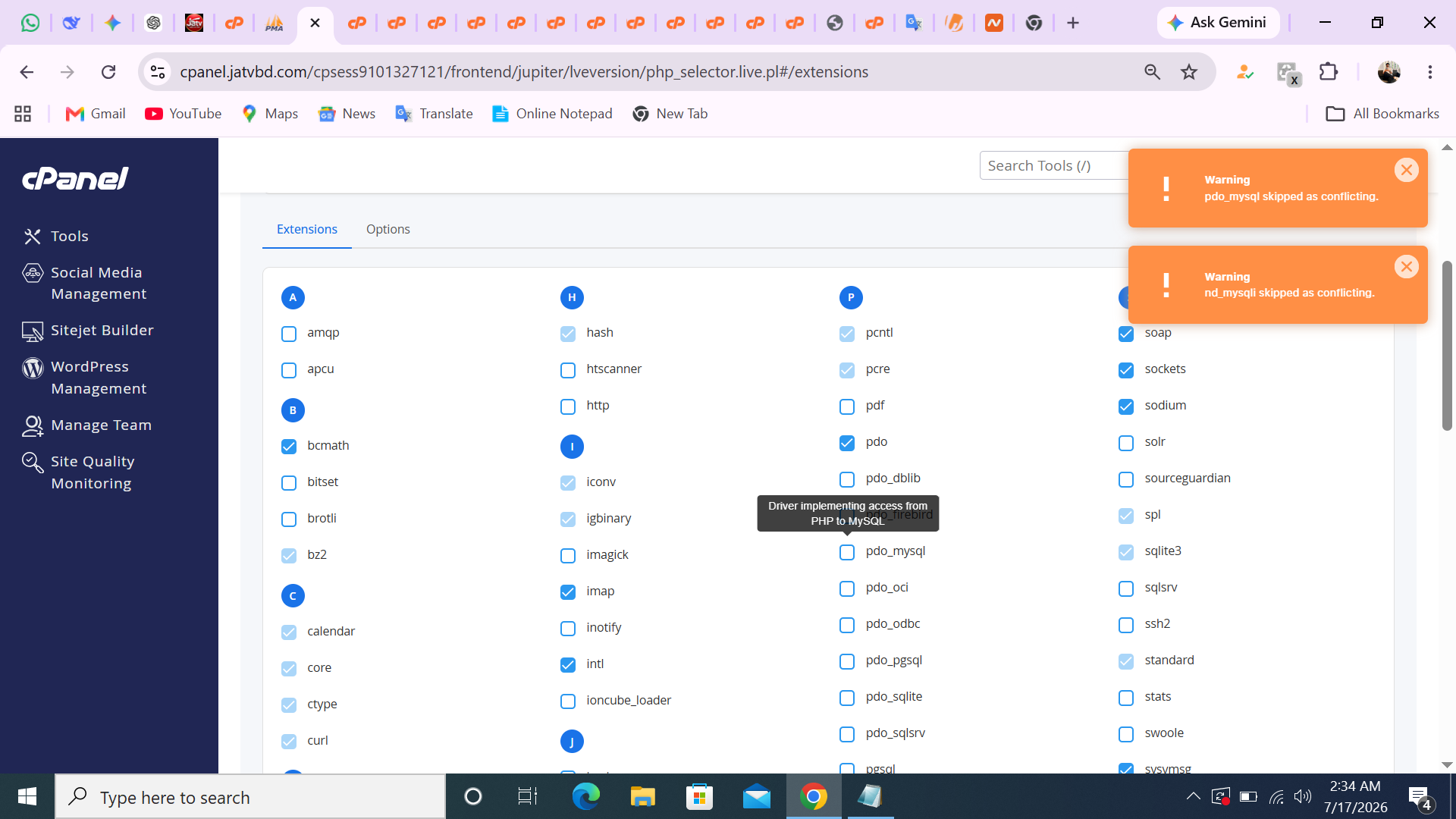Disable the sodium extension checkbox
This screenshot has width=1456, height=819.
tap(1126, 406)
